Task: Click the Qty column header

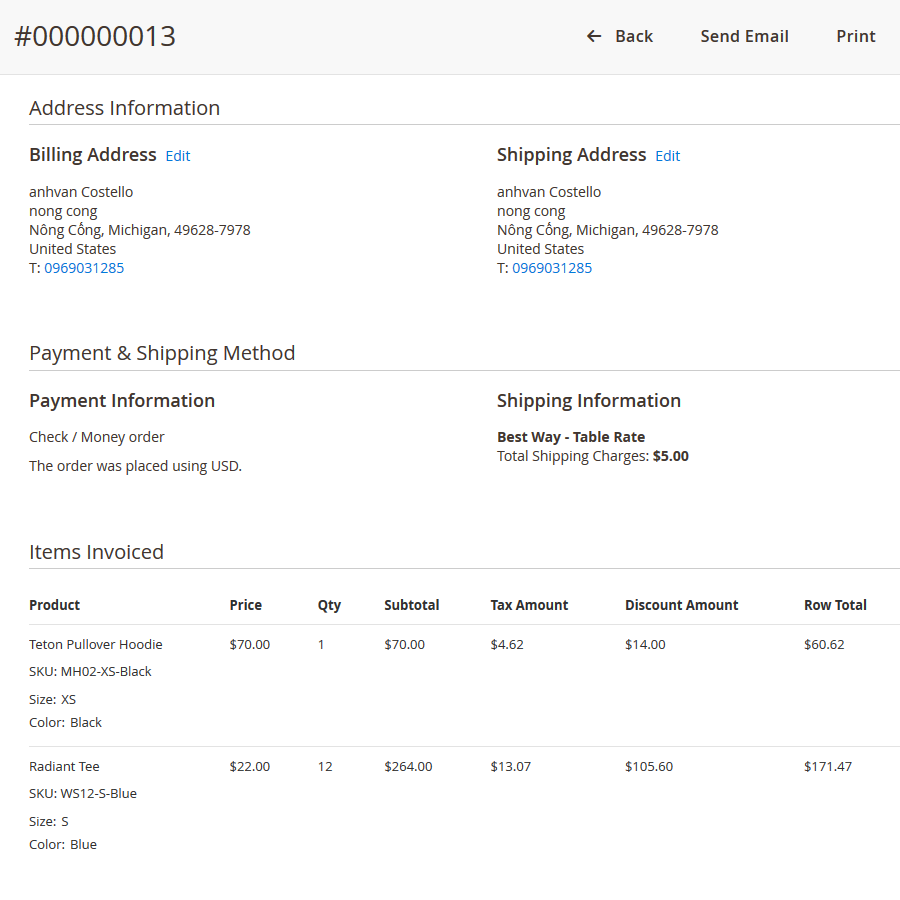Action: coord(329,605)
